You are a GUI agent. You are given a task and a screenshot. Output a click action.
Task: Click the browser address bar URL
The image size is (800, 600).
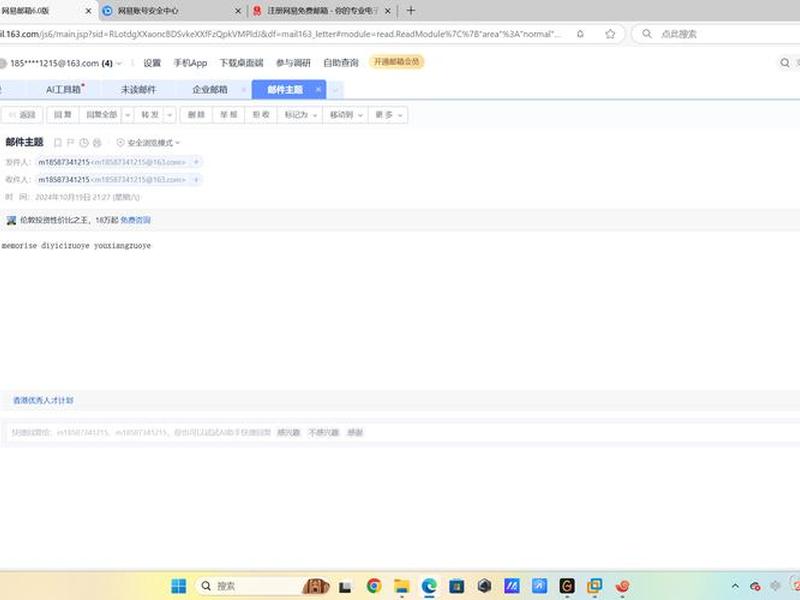(281, 34)
